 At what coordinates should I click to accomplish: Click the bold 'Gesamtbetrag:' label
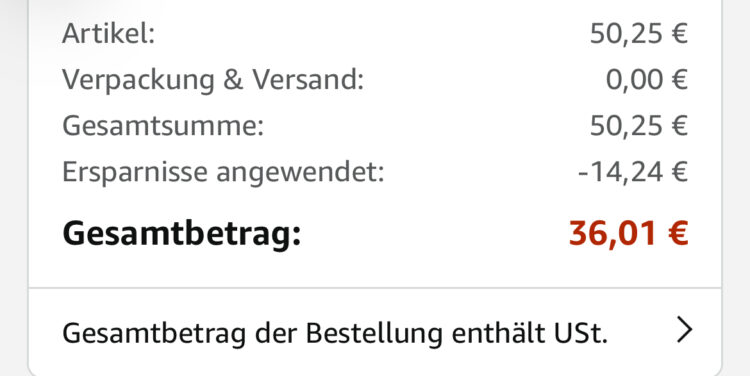182,234
